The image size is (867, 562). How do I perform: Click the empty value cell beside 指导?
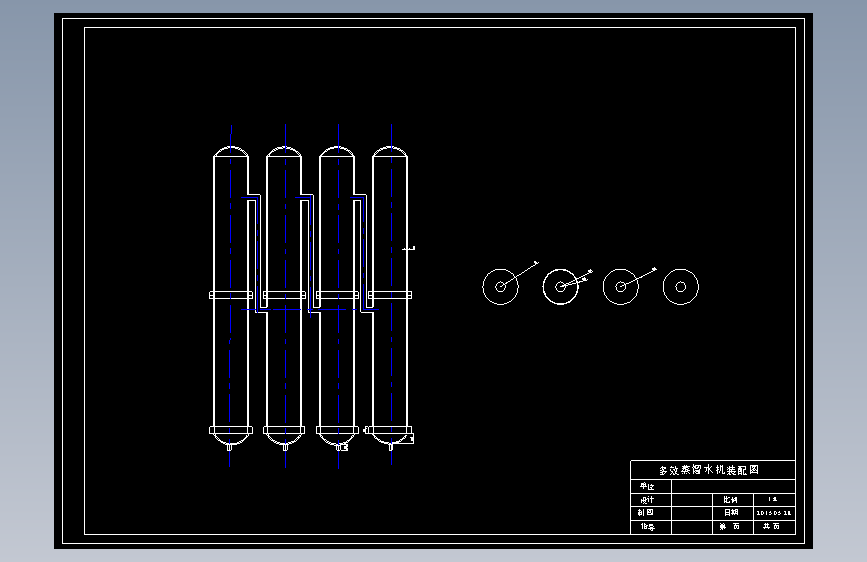click(x=692, y=527)
